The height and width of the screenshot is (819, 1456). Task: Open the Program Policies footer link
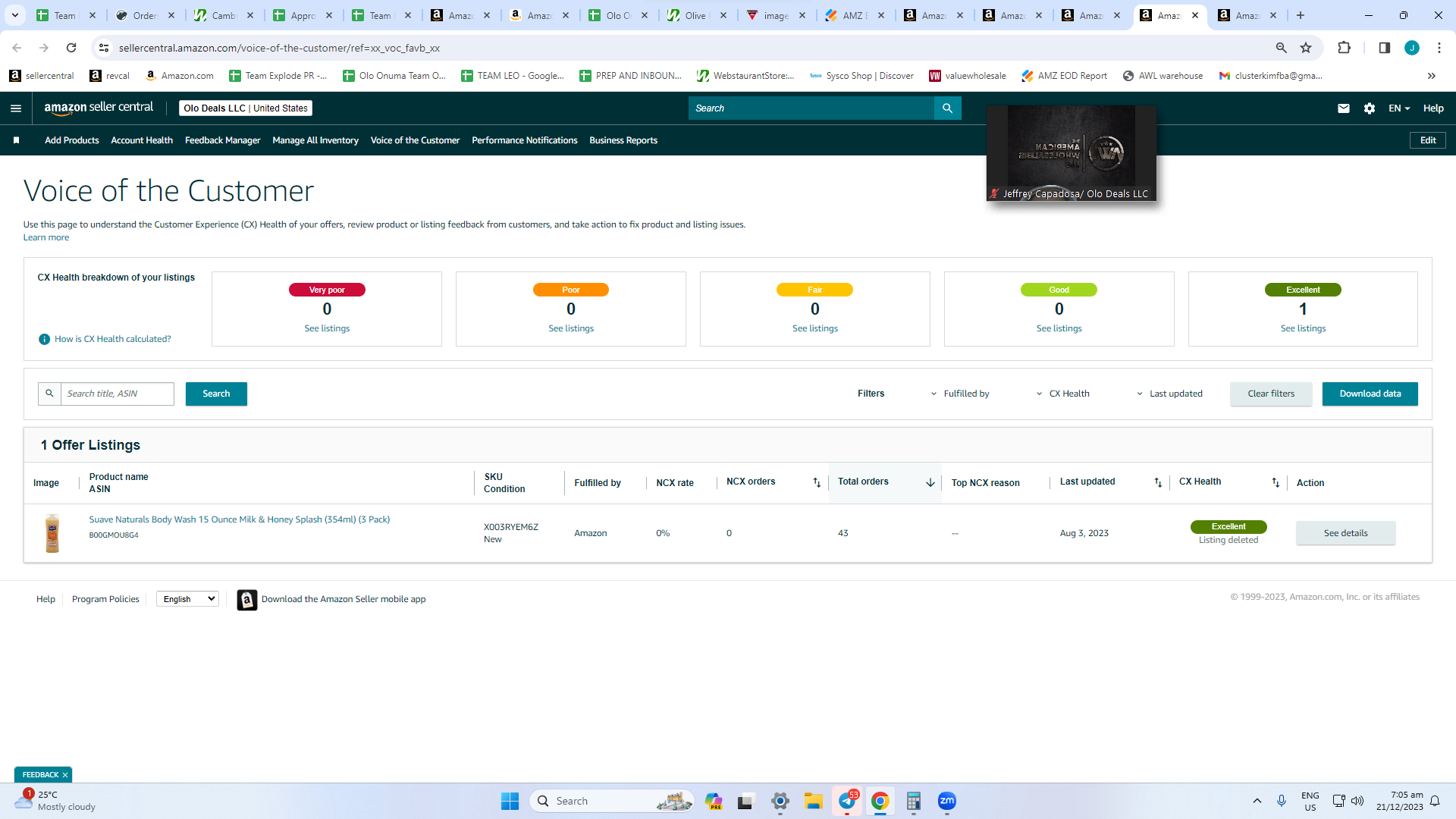point(105,599)
